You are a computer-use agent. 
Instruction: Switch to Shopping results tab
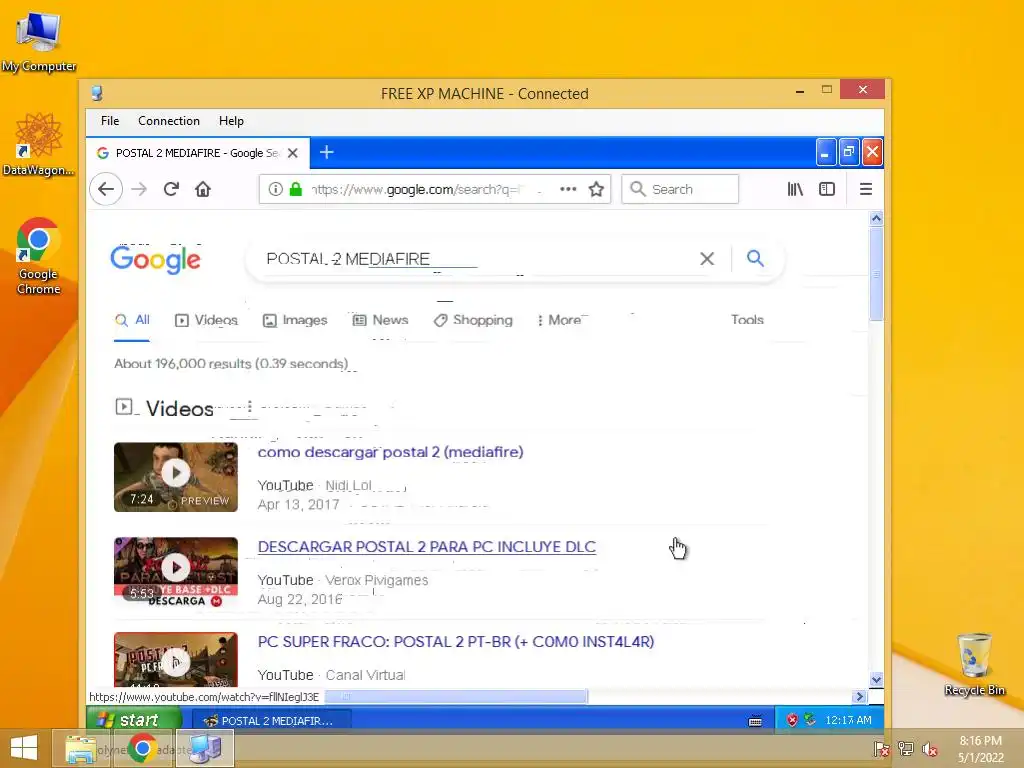(x=473, y=320)
